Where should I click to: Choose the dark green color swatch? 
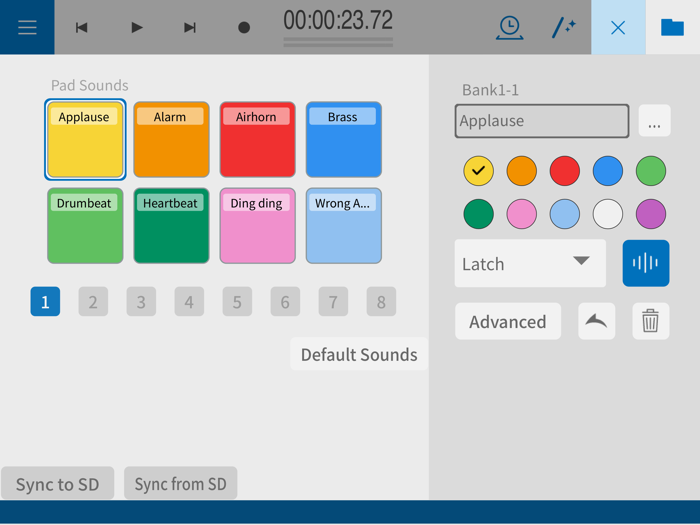[479, 214]
